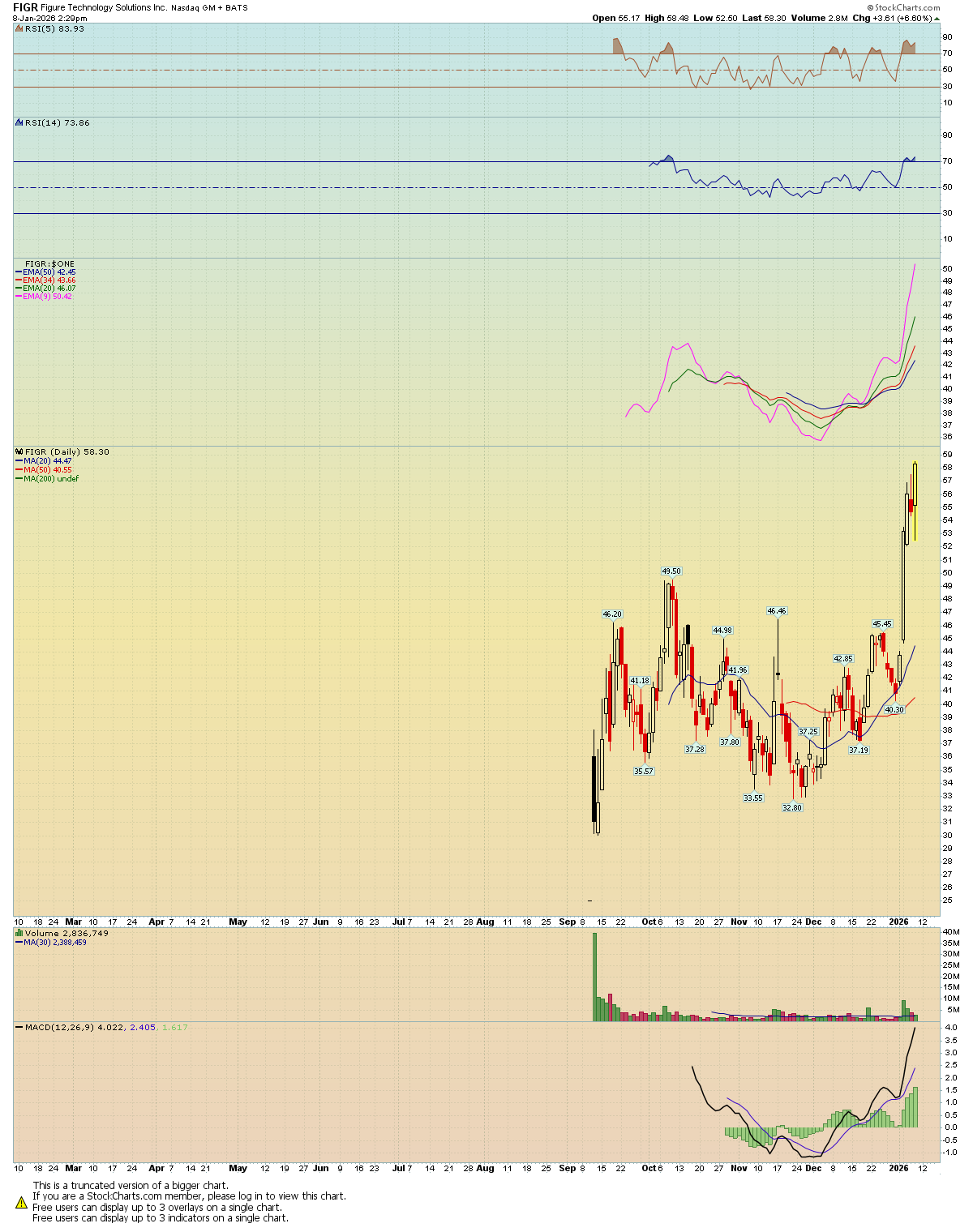The width and height of the screenshot is (973, 1232).
Task: Click the green MA(200) undef legend entry
Action: (50, 479)
